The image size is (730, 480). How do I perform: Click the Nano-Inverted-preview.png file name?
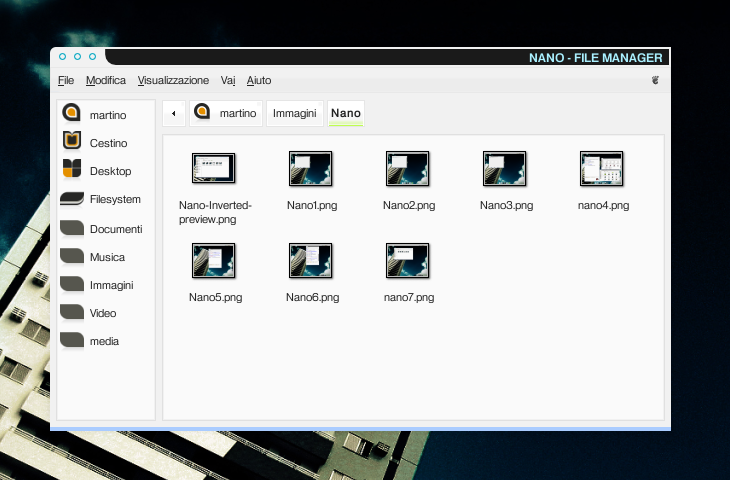click(x=215, y=212)
